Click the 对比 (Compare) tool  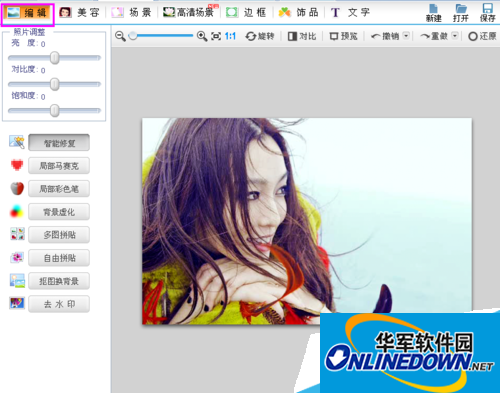[x=302, y=36]
